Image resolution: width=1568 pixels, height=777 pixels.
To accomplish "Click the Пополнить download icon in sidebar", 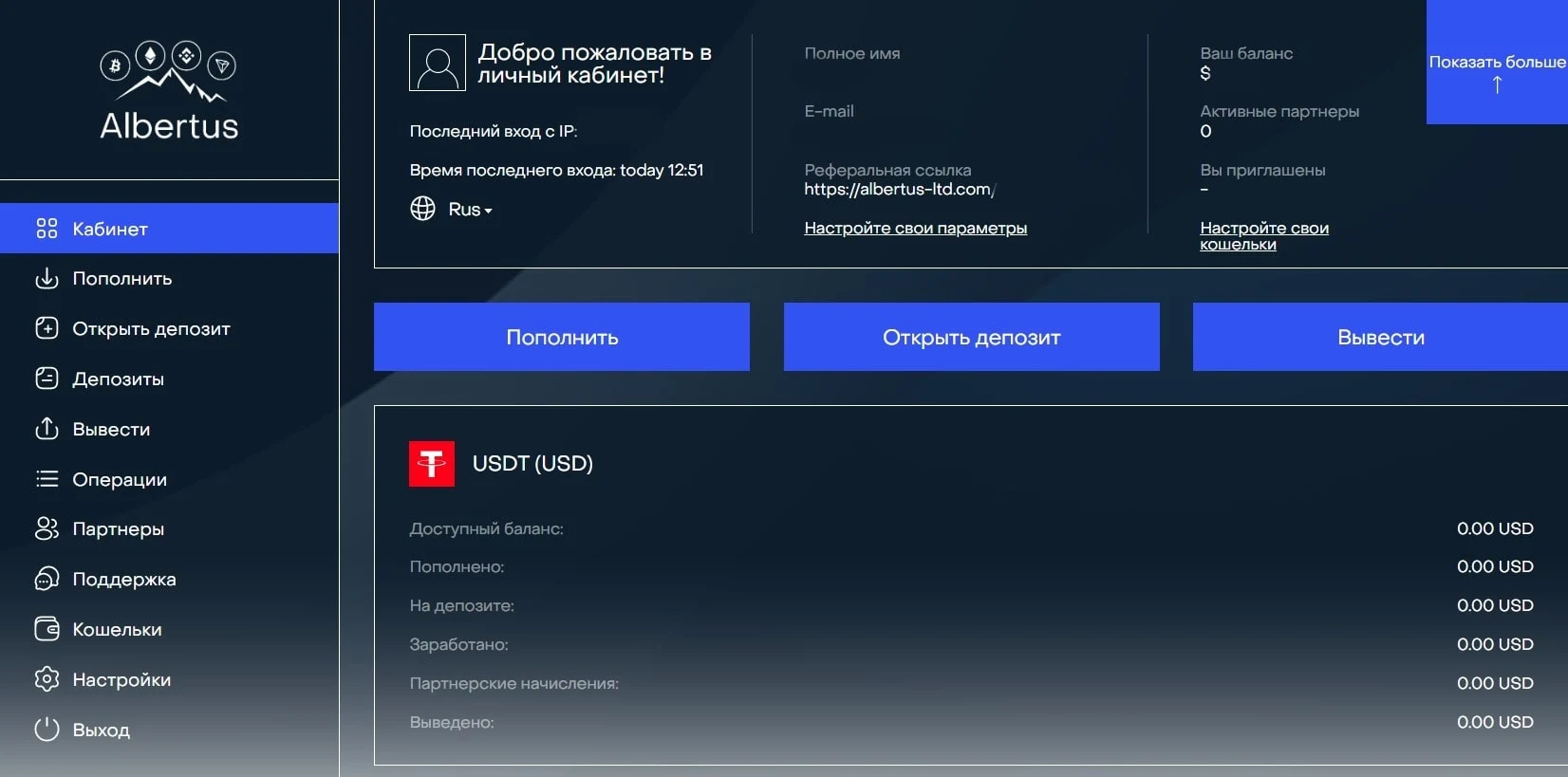I will [47, 279].
